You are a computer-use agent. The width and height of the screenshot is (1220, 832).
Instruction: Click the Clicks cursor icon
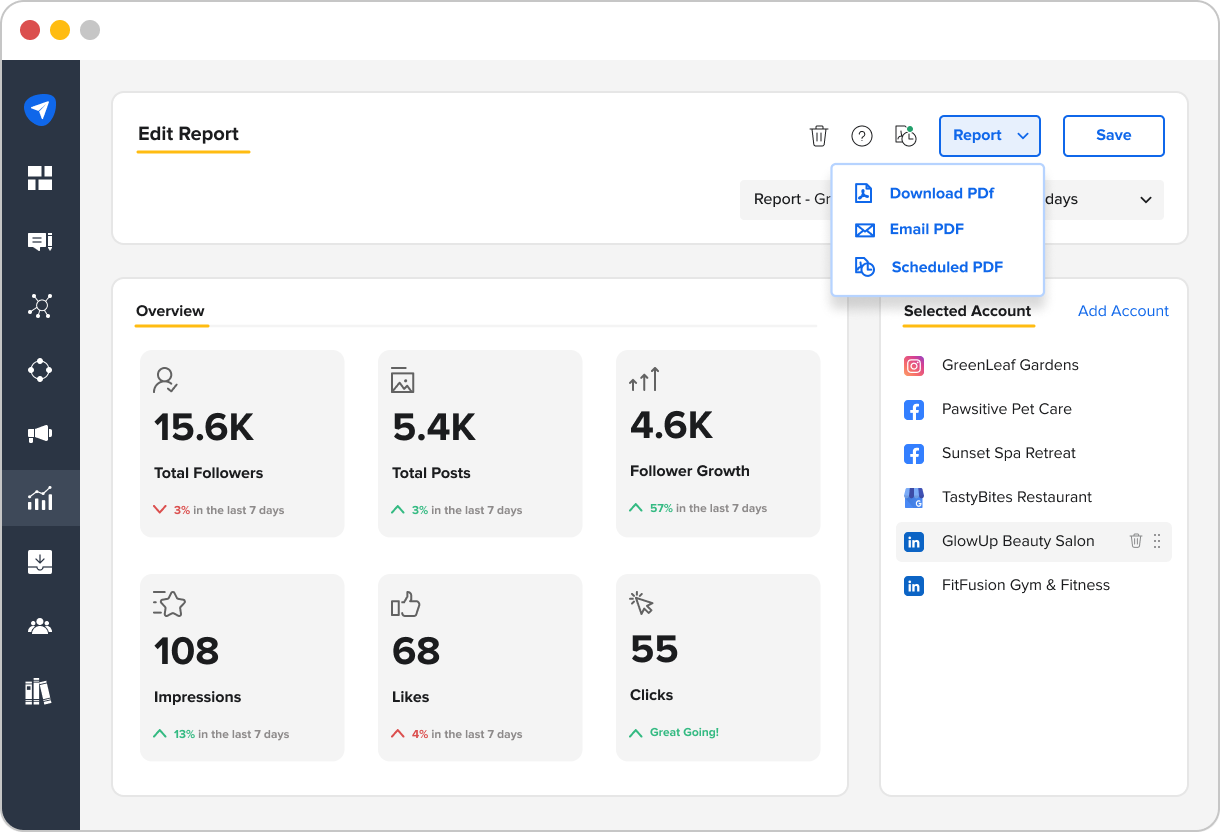(641, 603)
